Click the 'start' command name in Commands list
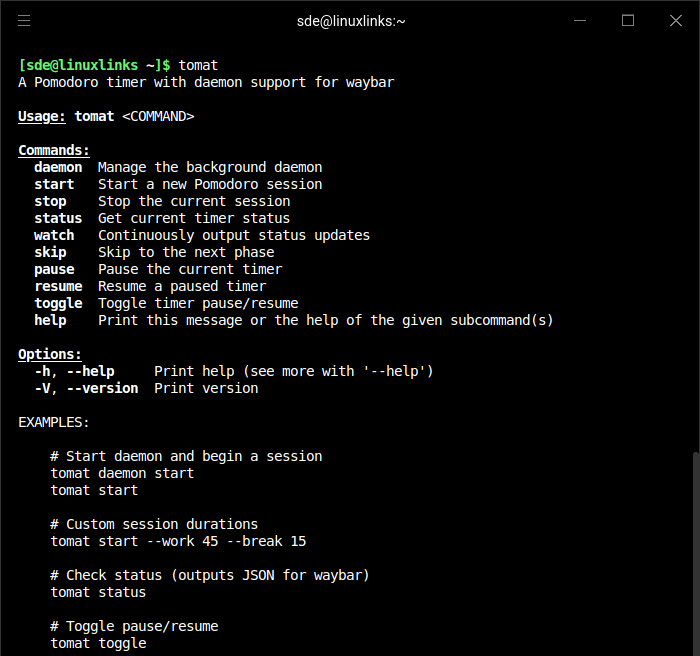 (54, 184)
